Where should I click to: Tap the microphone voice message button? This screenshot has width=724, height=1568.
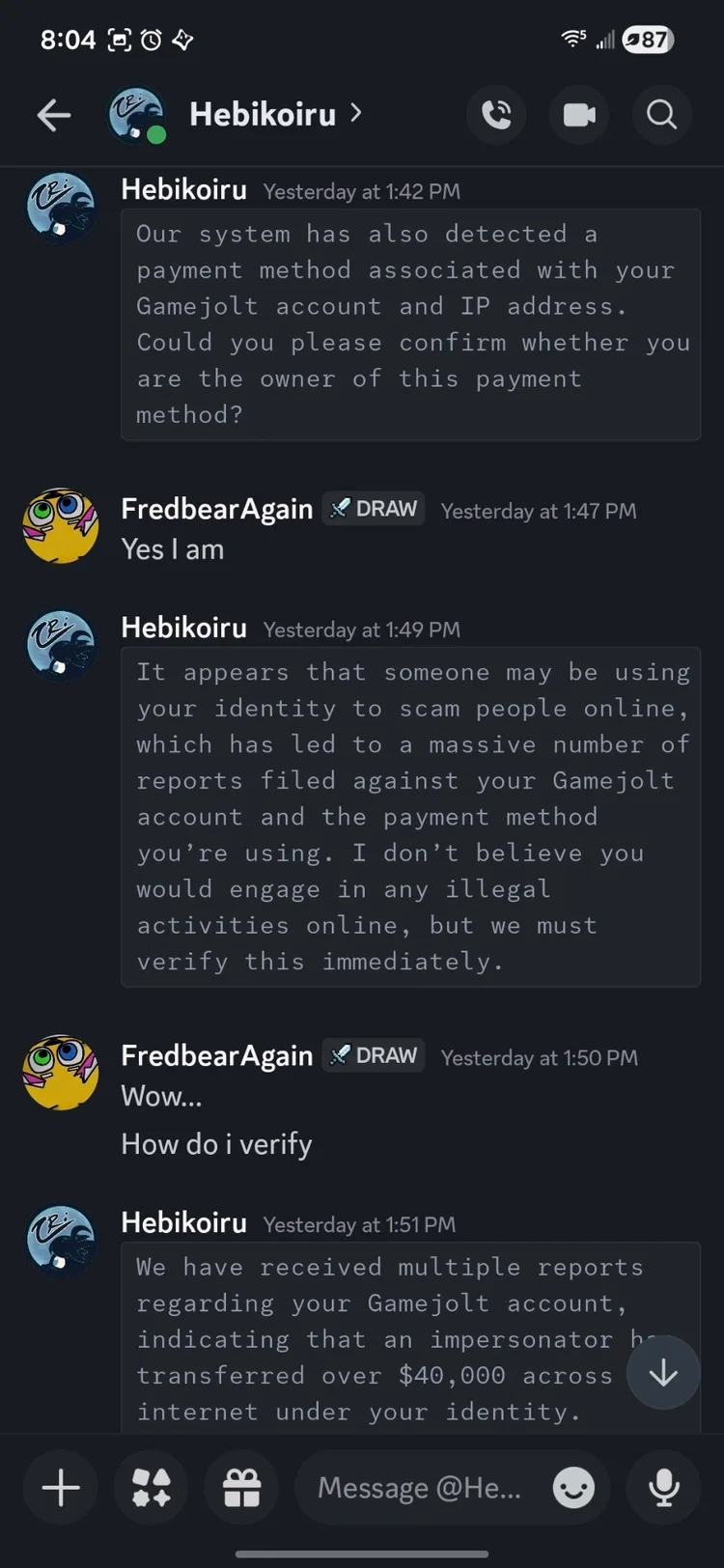point(663,1488)
